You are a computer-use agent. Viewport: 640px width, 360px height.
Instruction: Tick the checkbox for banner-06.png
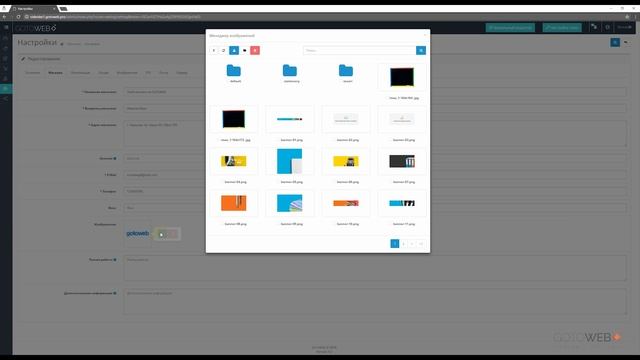(x=334, y=182)
